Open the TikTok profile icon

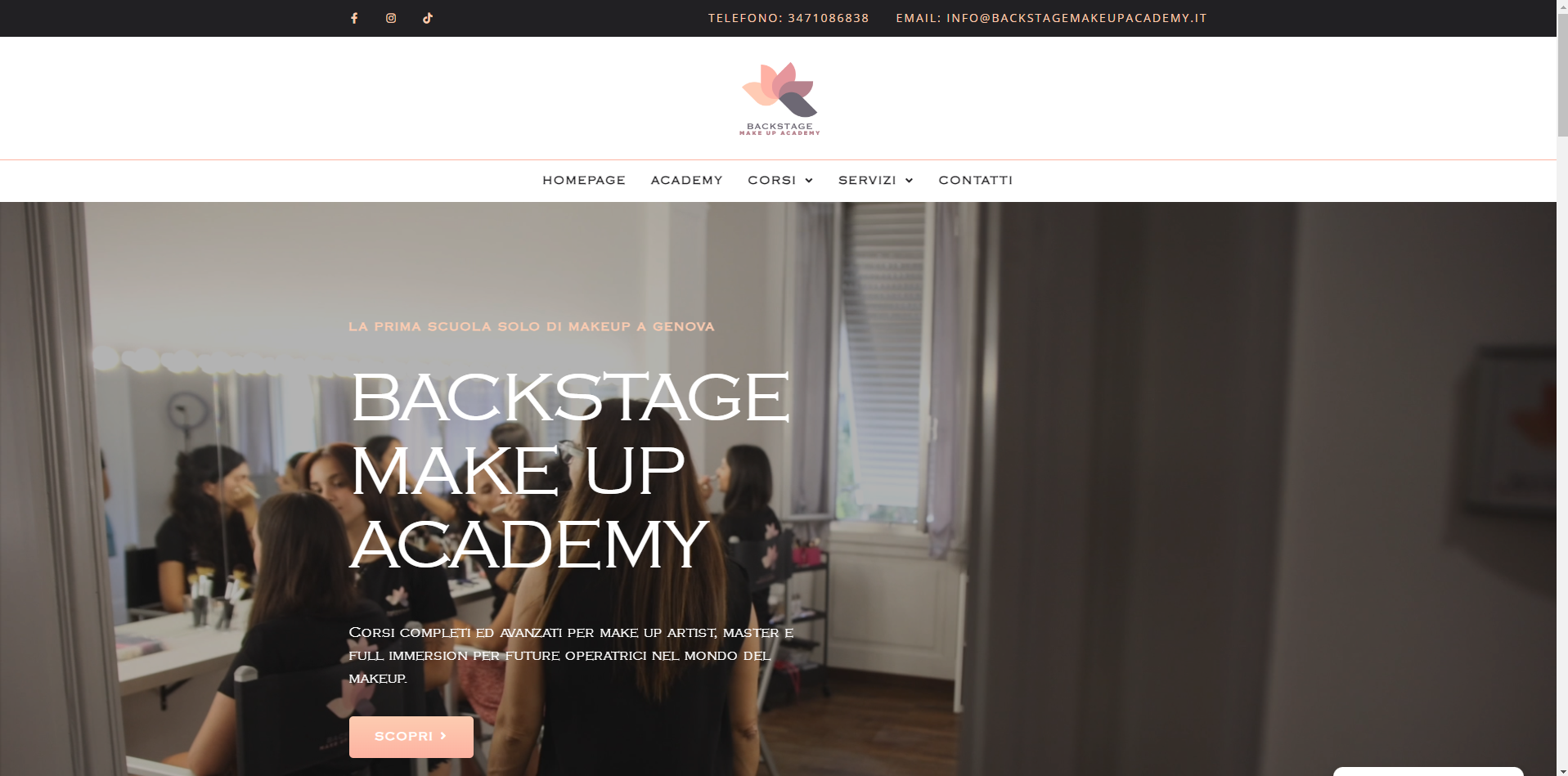tap(428, 18)
